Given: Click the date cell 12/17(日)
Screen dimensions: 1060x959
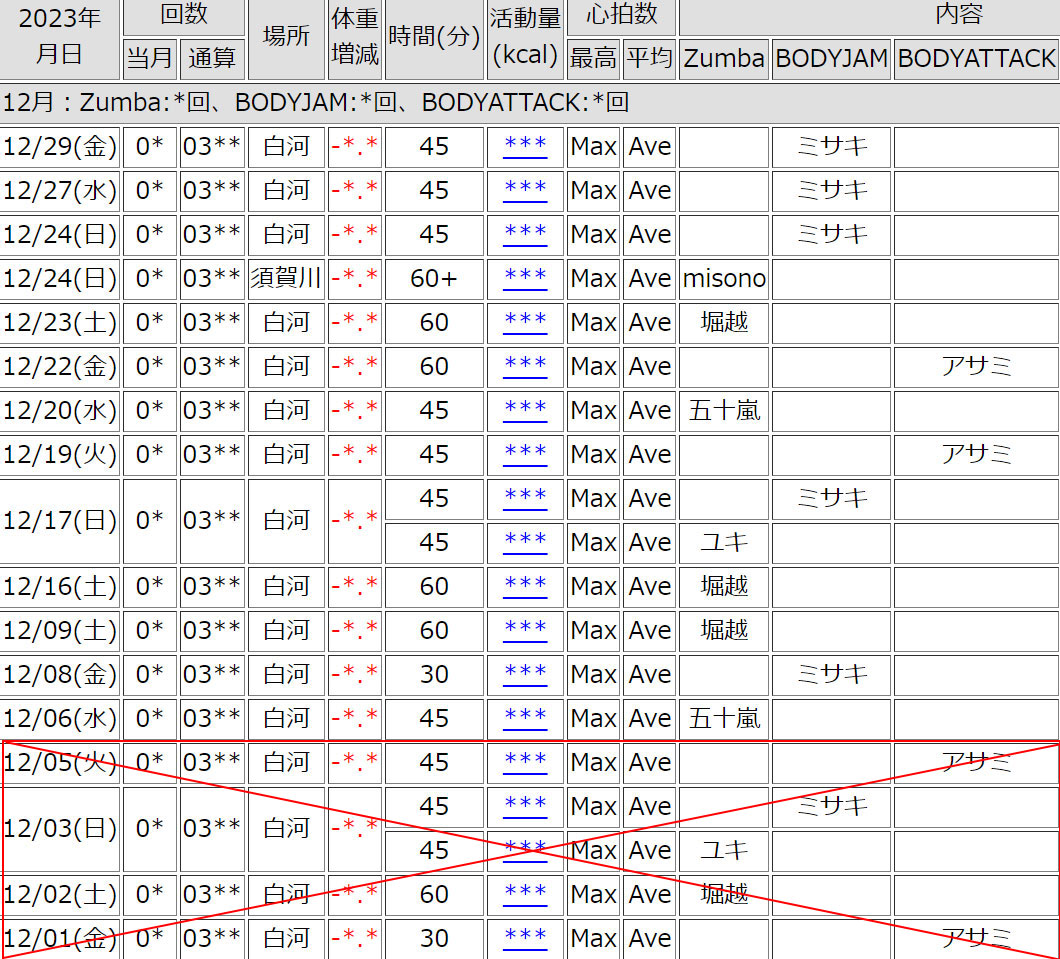Looking at the screenshot, I should [x=59, y=520].
